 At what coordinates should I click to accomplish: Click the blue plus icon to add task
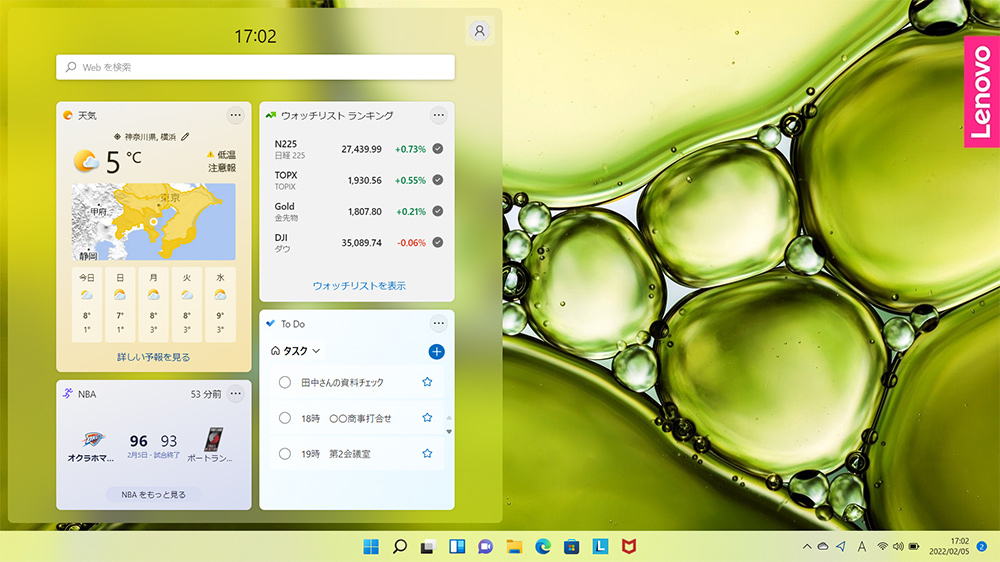(436, 351)
